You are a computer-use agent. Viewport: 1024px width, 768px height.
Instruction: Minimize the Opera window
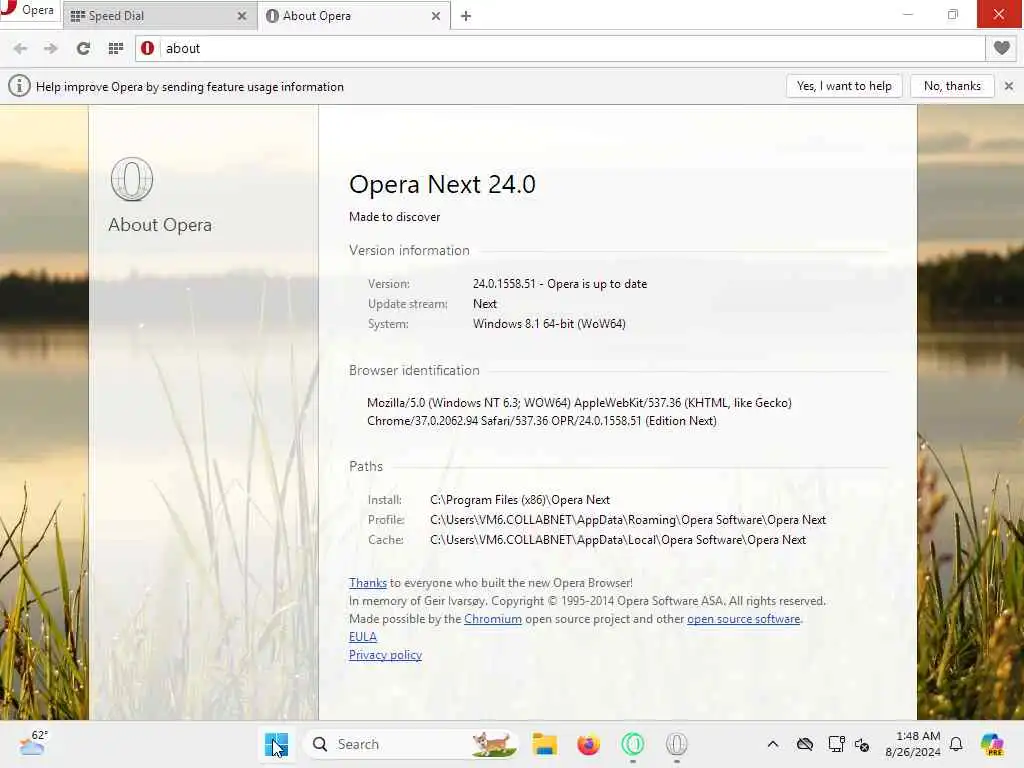pos(908,14)
